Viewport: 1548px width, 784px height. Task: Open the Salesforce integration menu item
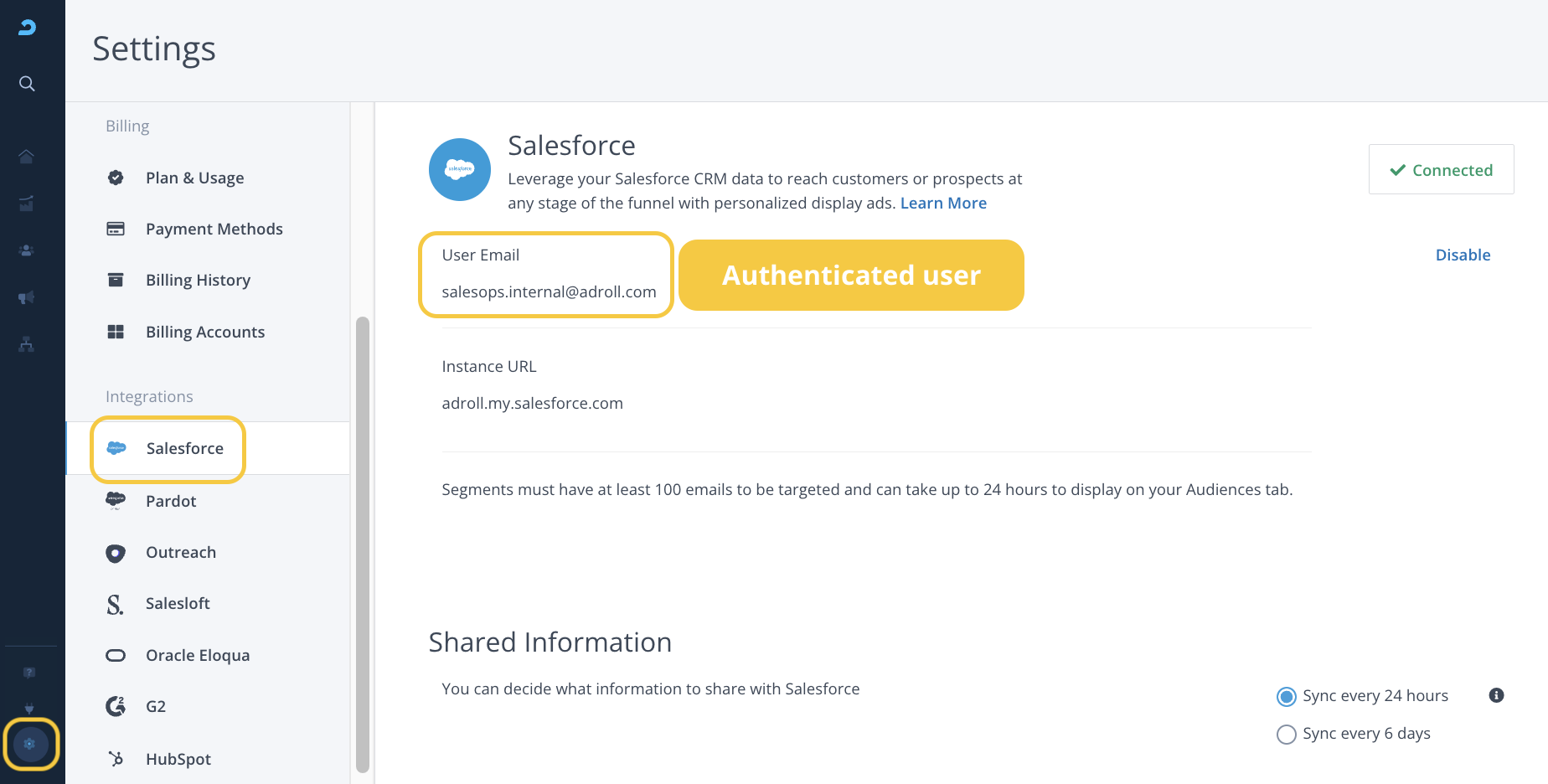(184, 449)
